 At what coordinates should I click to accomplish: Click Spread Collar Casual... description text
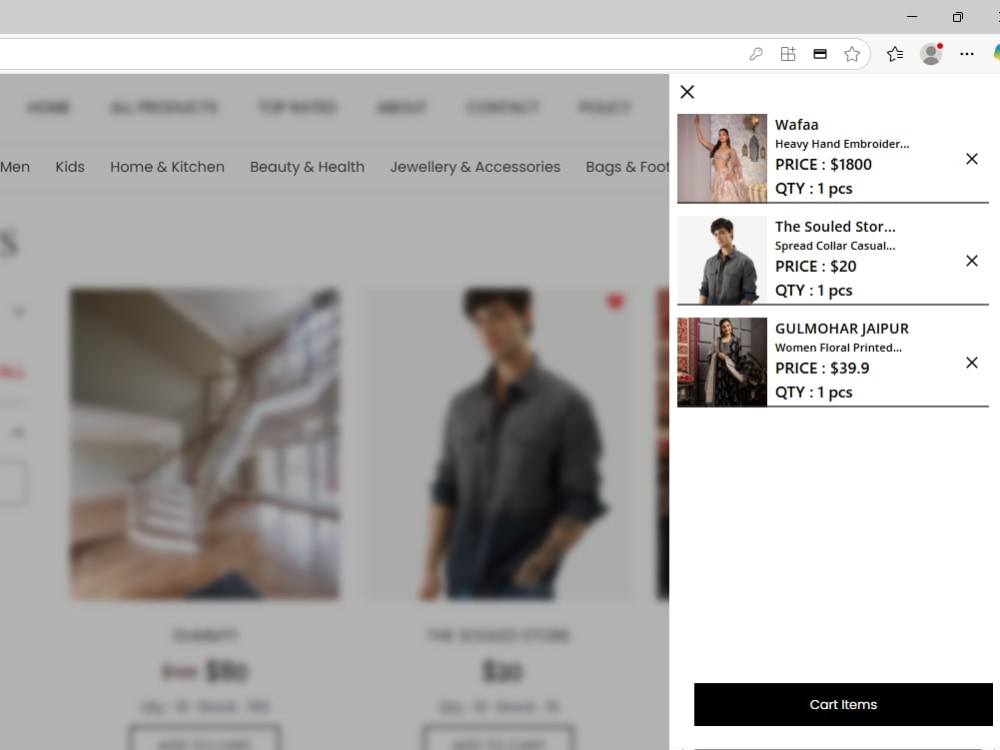835,246
